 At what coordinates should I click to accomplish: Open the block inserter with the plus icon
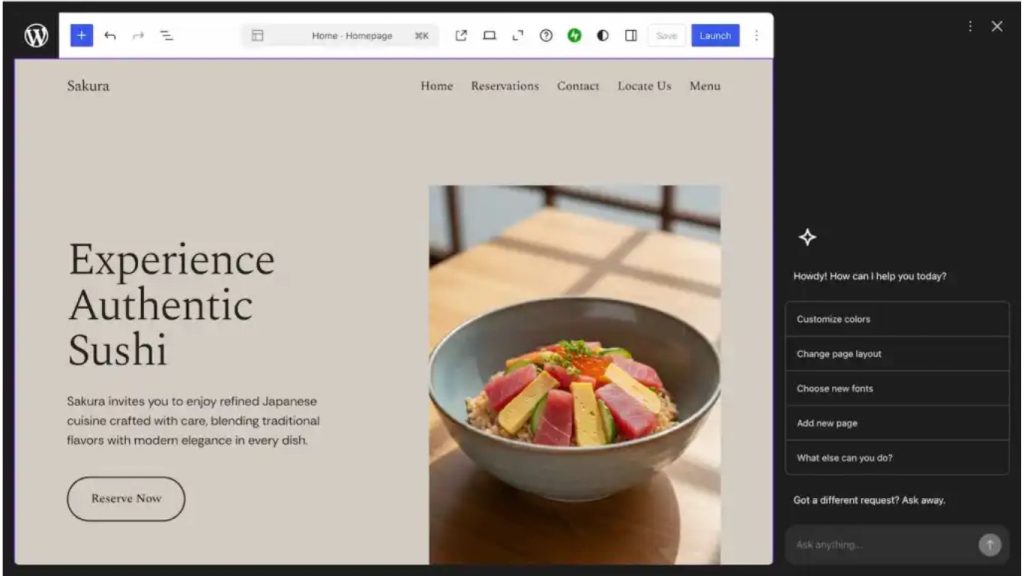tap(81, 35)
